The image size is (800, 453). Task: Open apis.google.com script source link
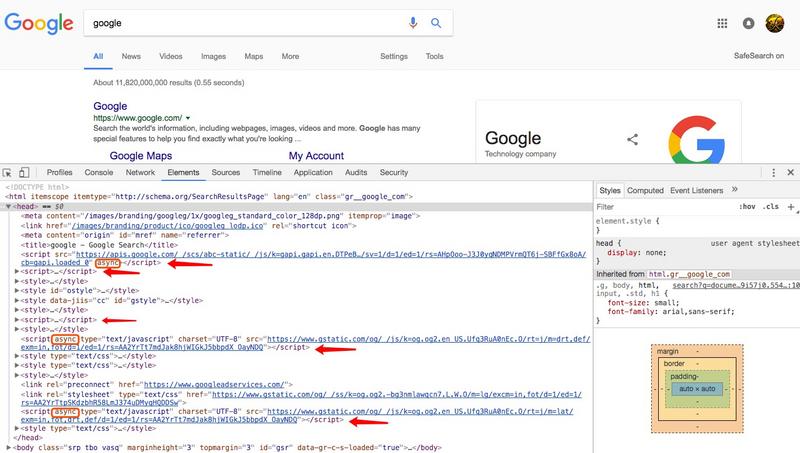(331, 254)
